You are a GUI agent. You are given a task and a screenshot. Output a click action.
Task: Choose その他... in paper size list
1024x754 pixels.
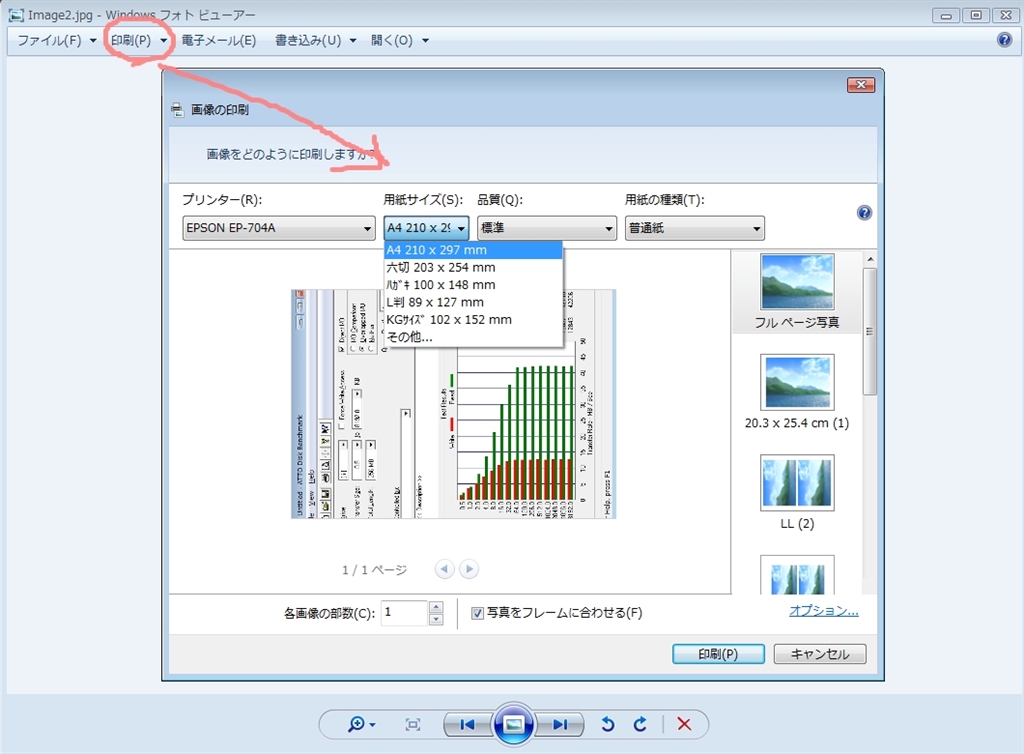pos(473,338)
